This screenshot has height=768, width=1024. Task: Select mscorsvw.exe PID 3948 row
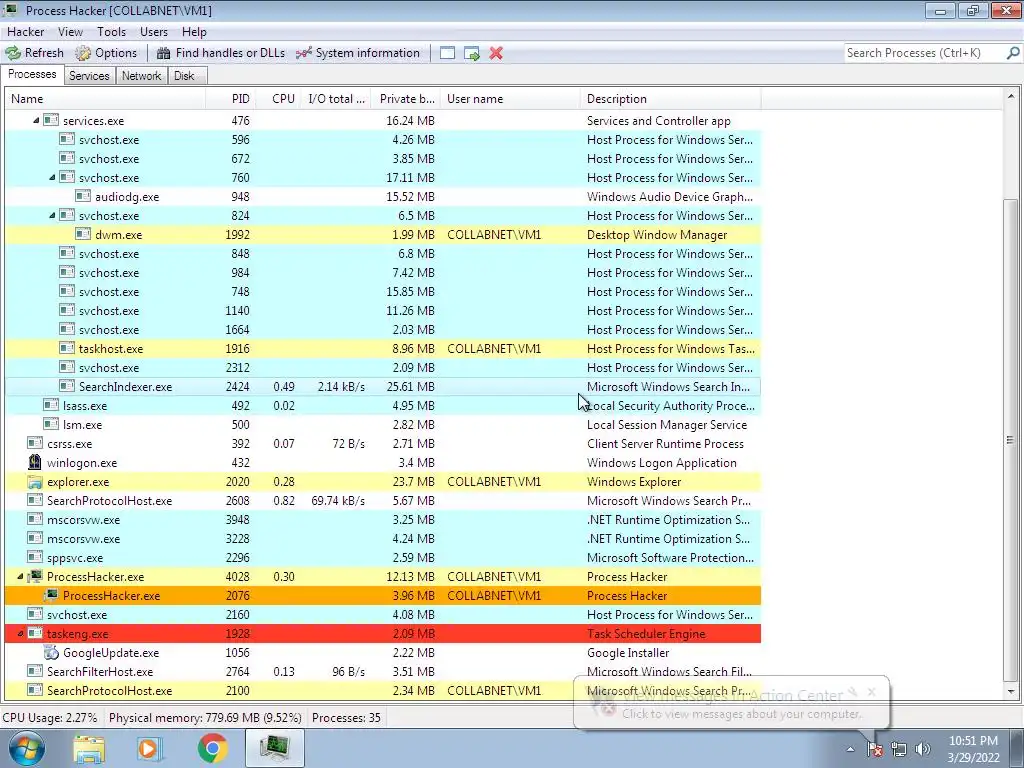pos(383,520)
